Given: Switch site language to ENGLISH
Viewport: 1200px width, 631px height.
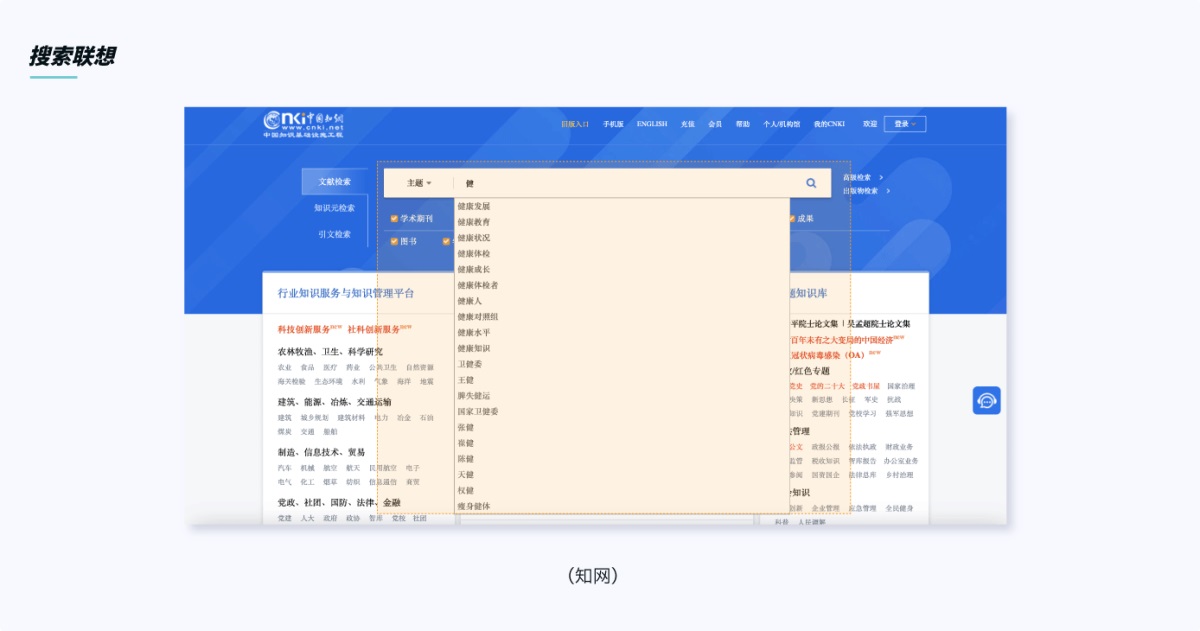Looking at the screenshot, I should (x=652, y=124).
